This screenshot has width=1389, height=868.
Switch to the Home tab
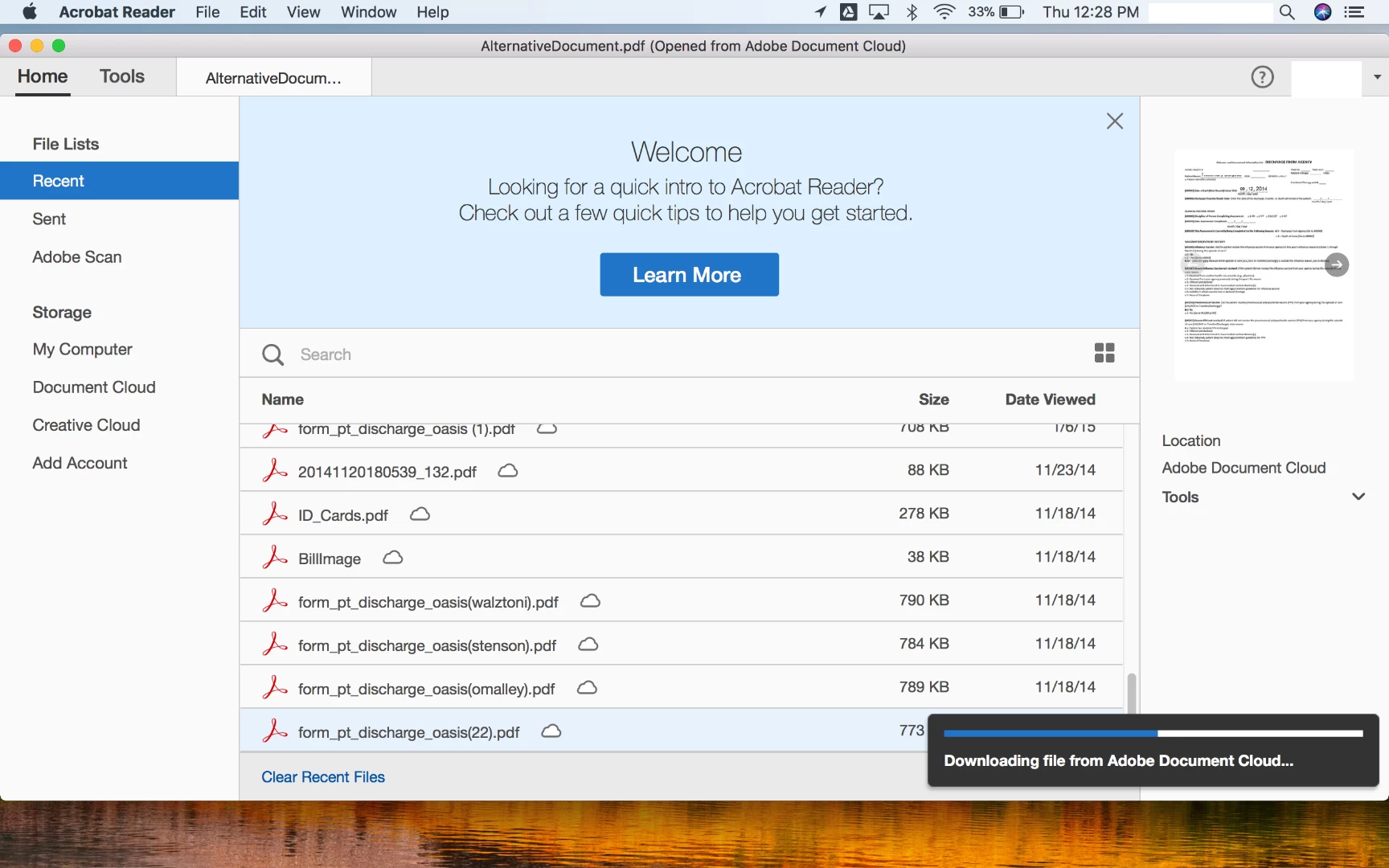tap(43, 76)
